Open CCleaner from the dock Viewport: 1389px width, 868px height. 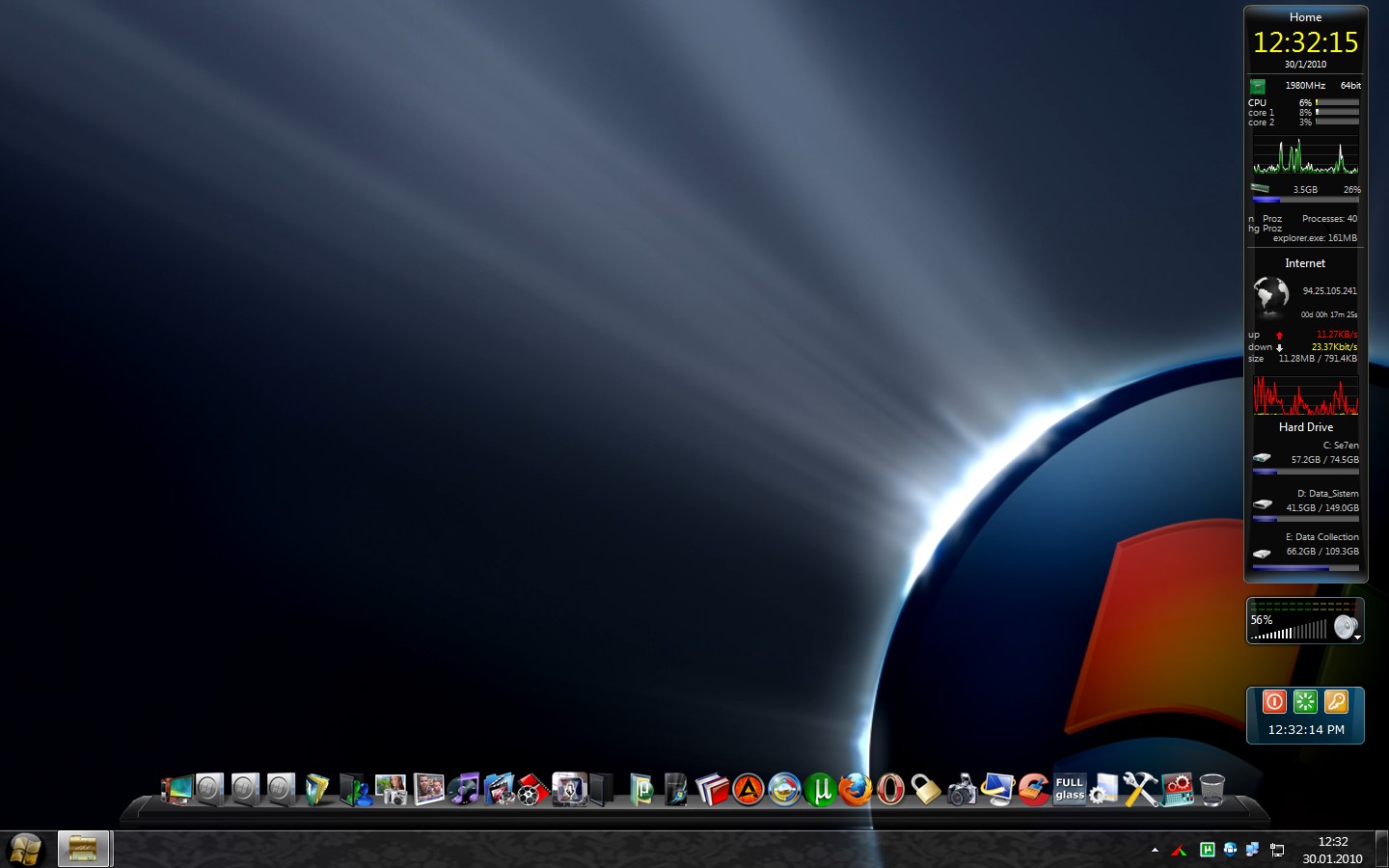tap(1034, 789)
